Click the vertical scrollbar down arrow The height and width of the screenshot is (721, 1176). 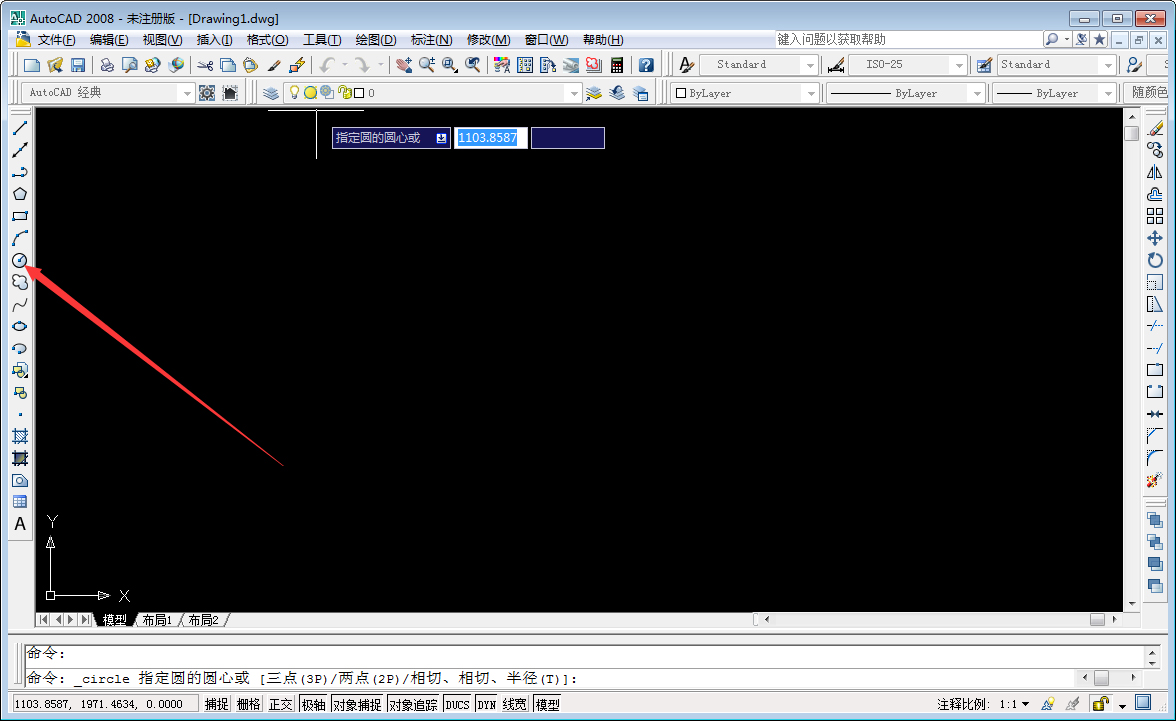(x=1132, y=604)
